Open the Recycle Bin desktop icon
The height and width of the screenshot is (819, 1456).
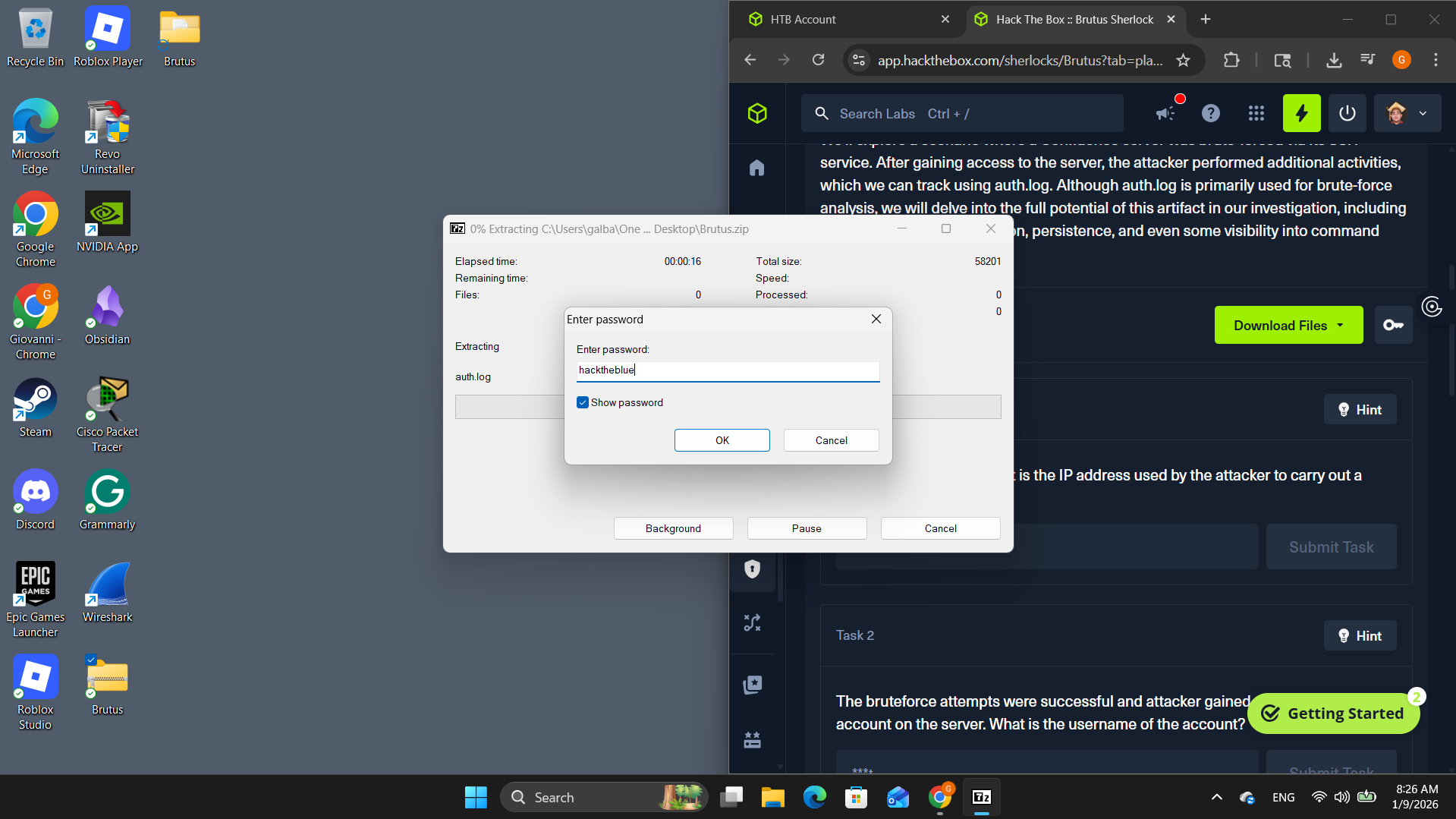click(35, 38)
